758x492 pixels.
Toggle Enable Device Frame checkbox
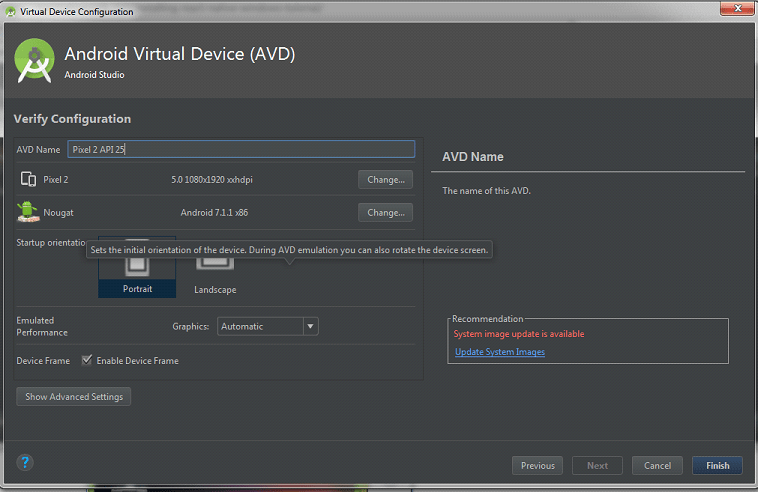click(x=87, y=360)
